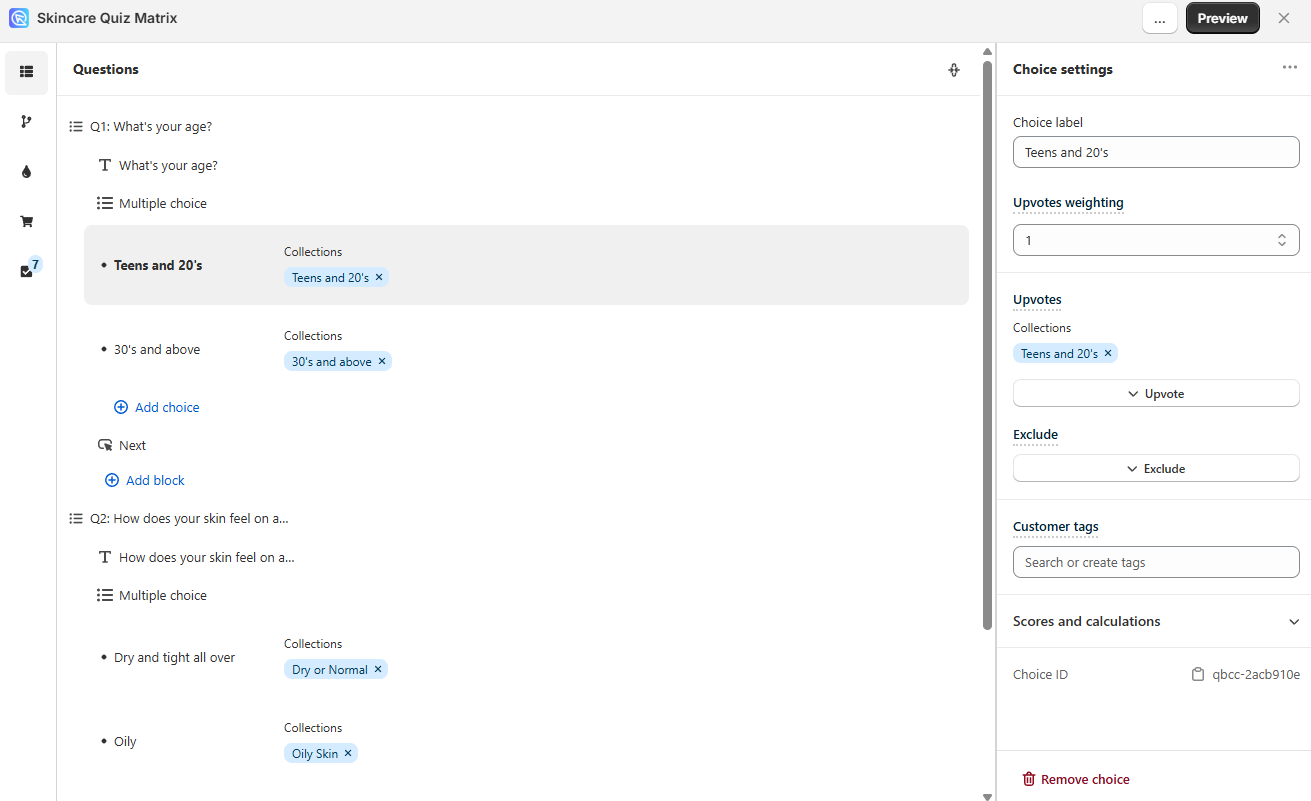This screenshot has height=801, width=1311.
Task: Click the Choice ID value qbcc-2acb910e
Action: pyautogui.click(x=1256, y=675)
